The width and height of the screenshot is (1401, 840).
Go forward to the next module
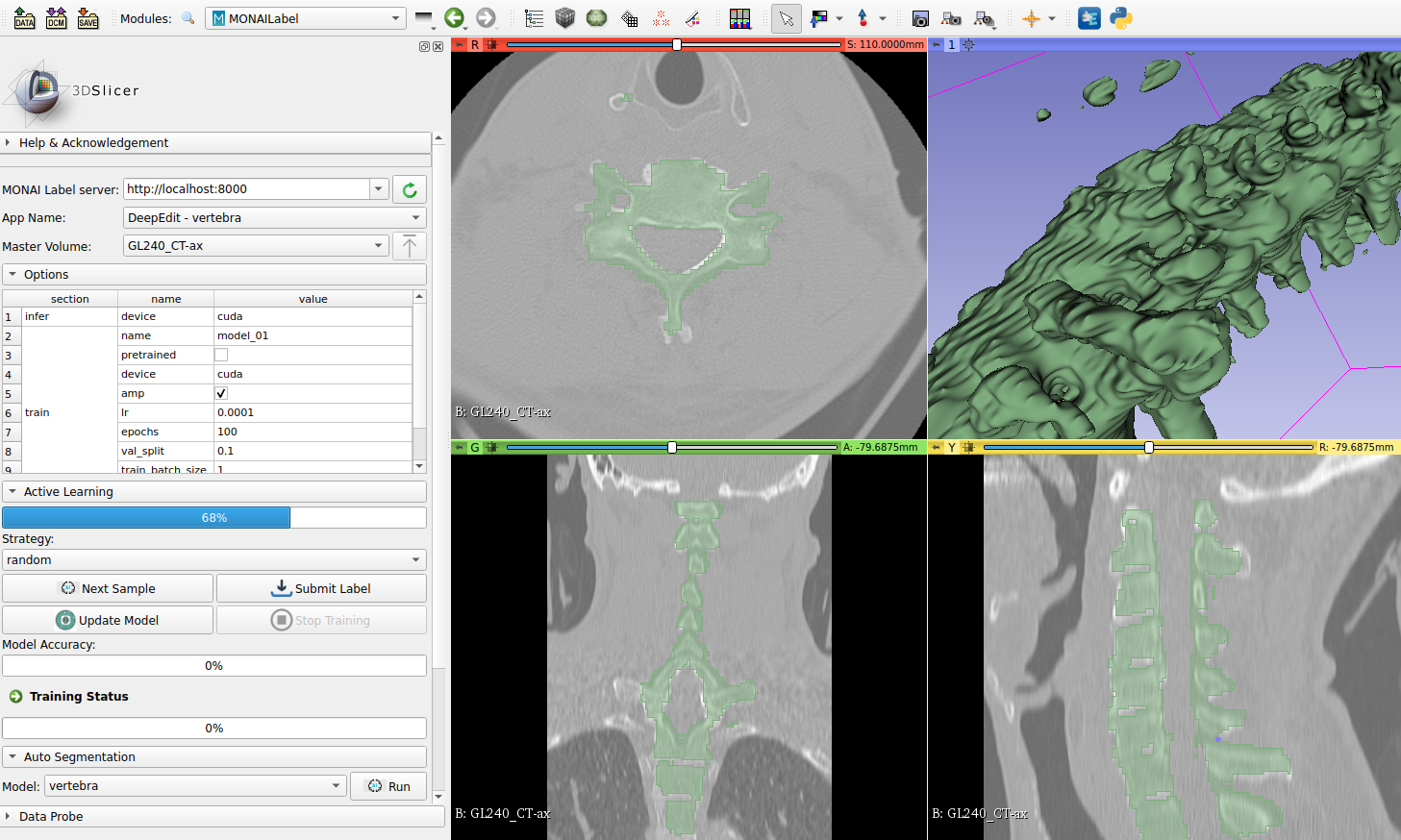(486, 17)
